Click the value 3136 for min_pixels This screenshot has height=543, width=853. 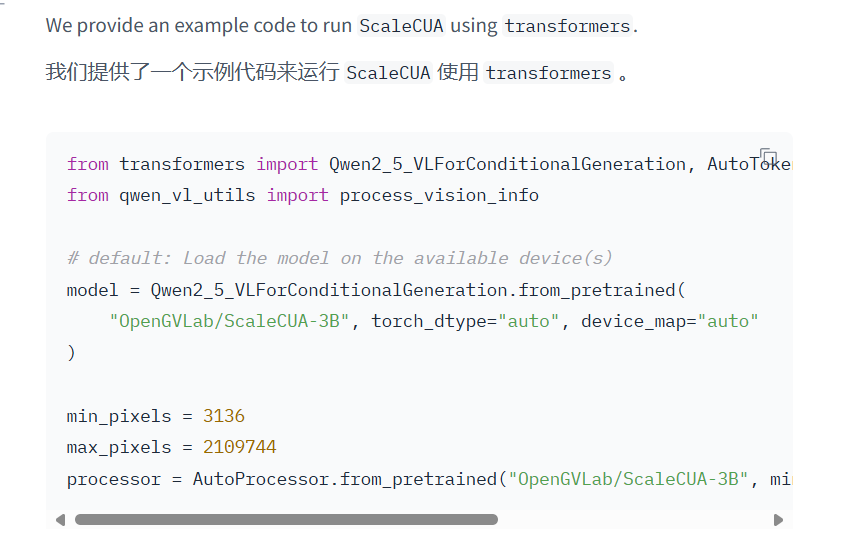(x=224, y=416)
